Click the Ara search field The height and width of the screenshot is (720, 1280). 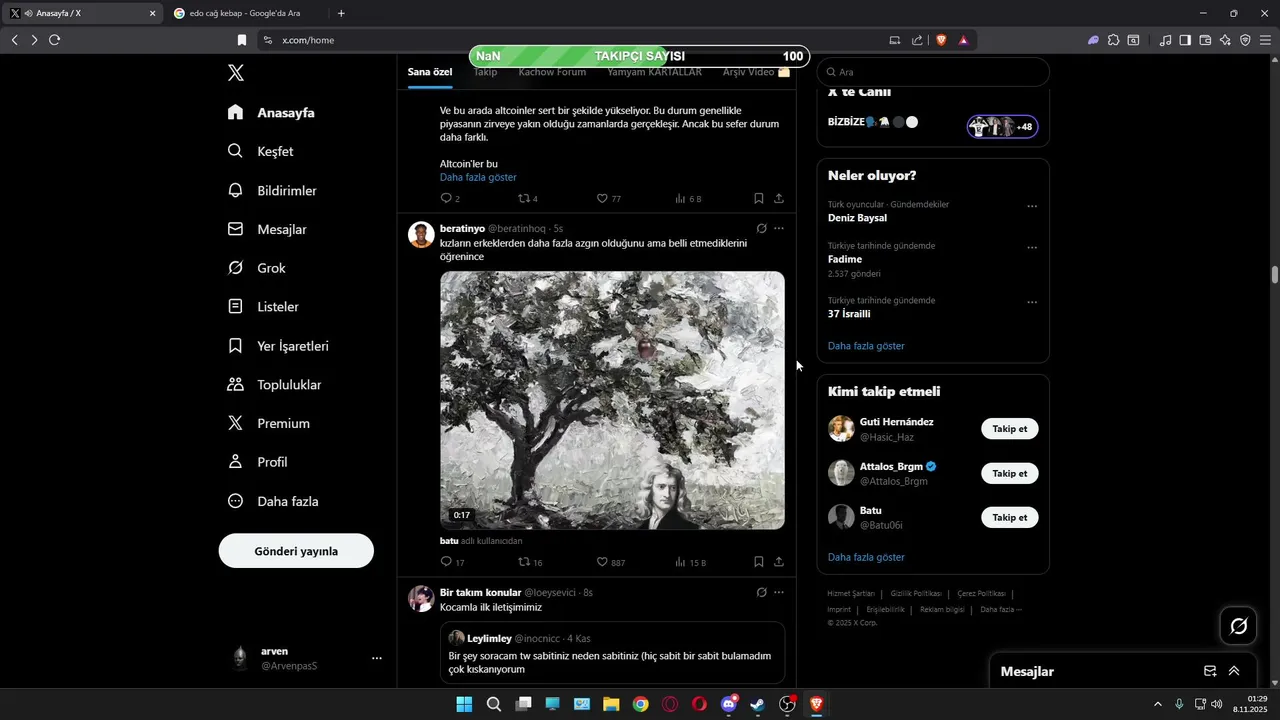tap(933, 72)
